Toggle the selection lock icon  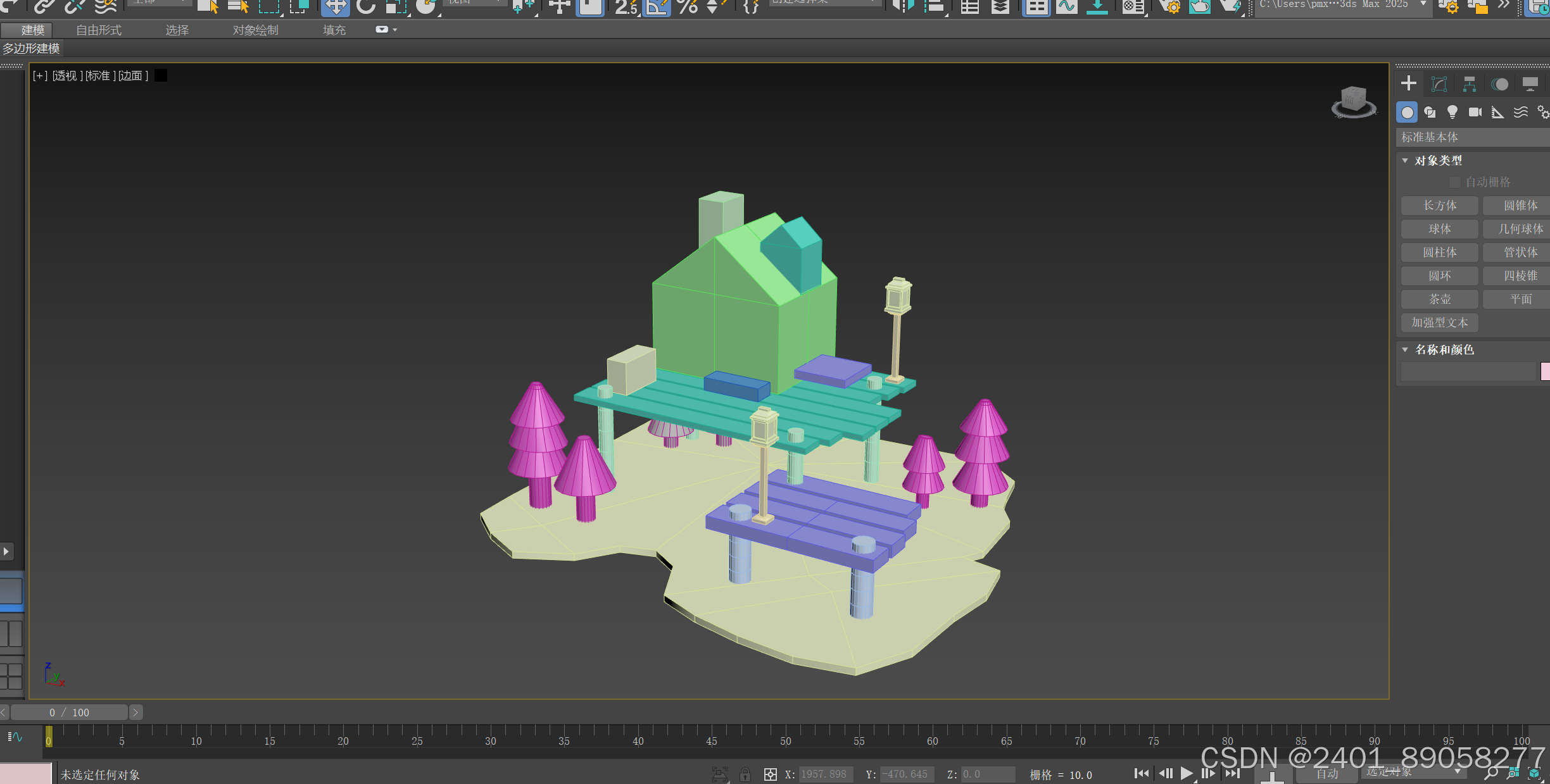point(745,774)
